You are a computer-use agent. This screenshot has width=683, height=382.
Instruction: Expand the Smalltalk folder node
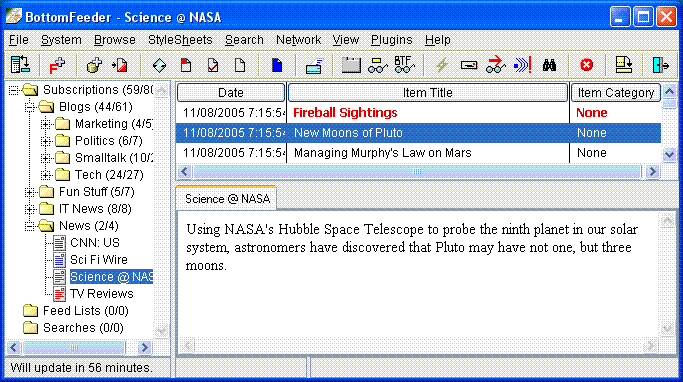click(x=46, y=158)
